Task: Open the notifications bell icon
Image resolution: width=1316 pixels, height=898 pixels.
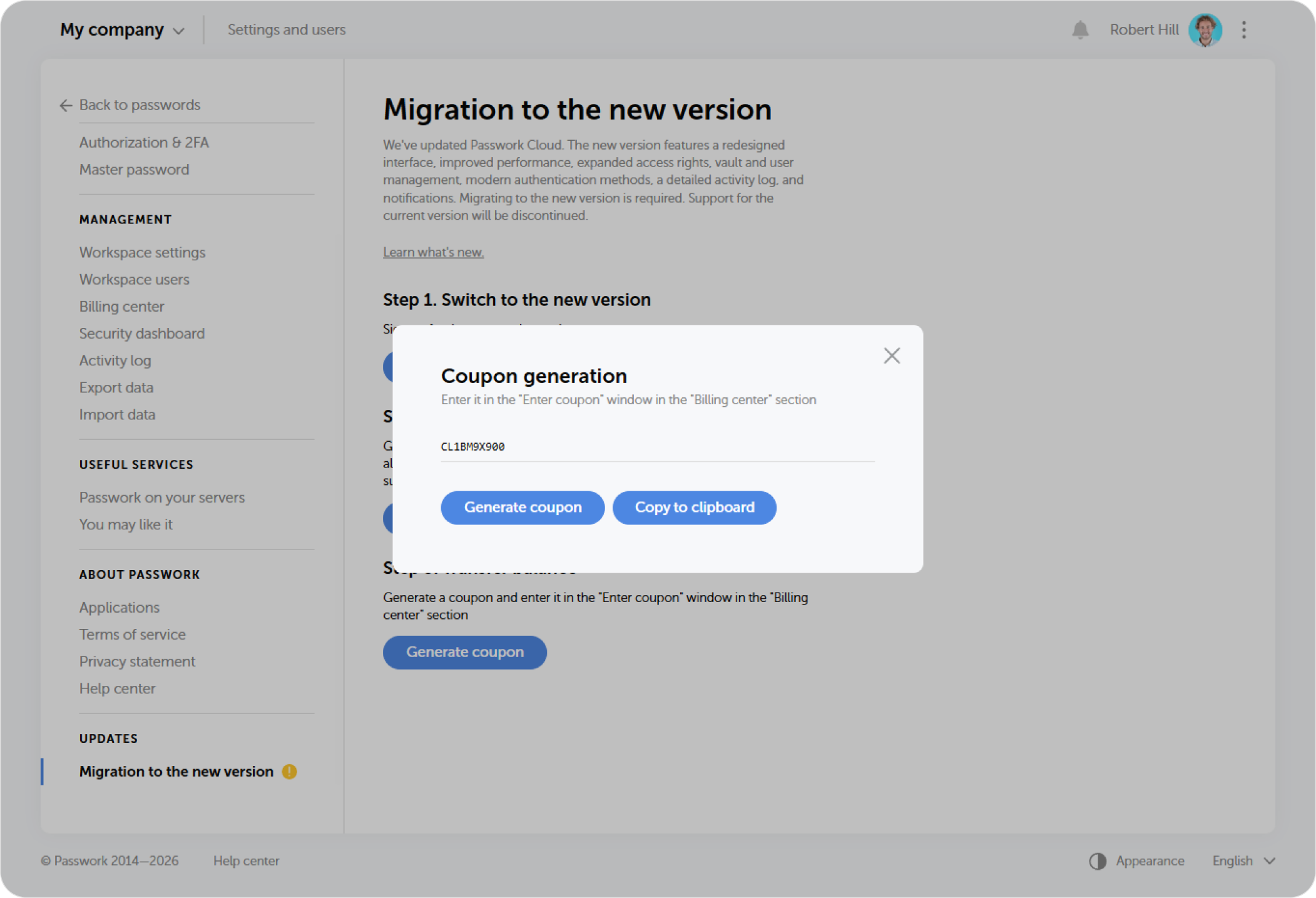Action: (x=1080, y=29)
